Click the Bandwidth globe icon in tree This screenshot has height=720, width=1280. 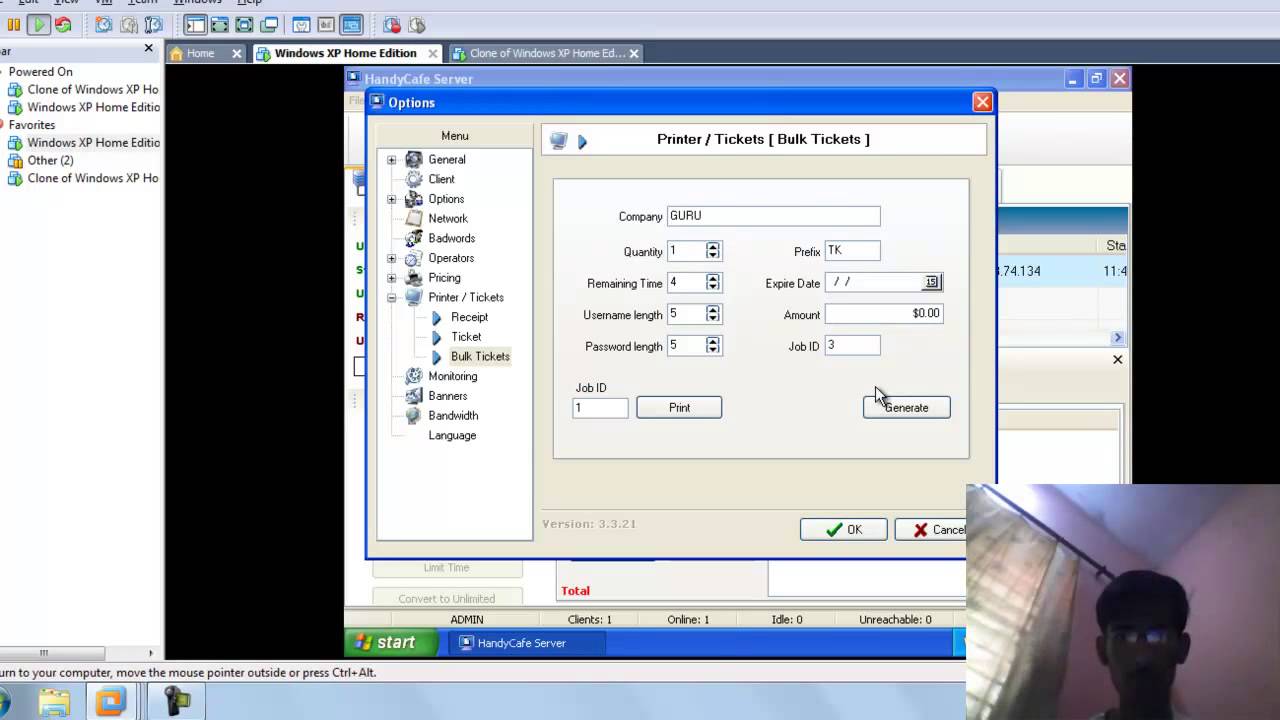[413, 415]
